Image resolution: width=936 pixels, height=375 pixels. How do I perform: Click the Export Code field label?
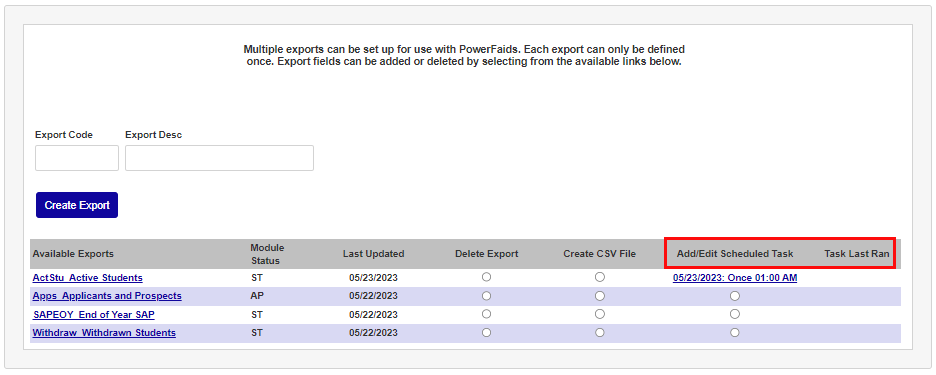[64, 135]
